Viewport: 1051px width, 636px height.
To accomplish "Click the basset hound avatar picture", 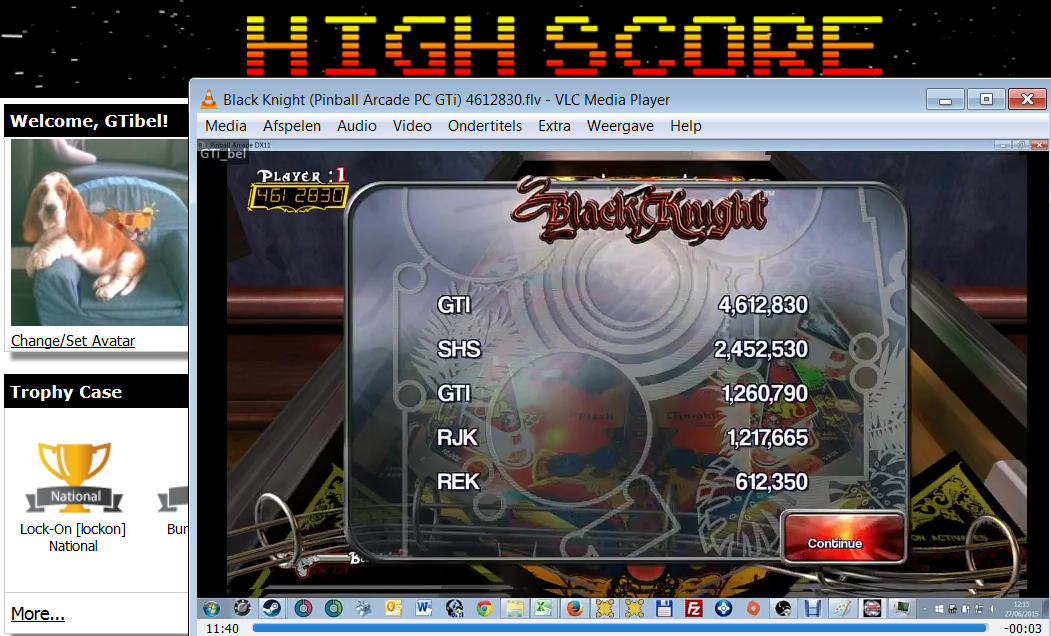I will (99, 232).
